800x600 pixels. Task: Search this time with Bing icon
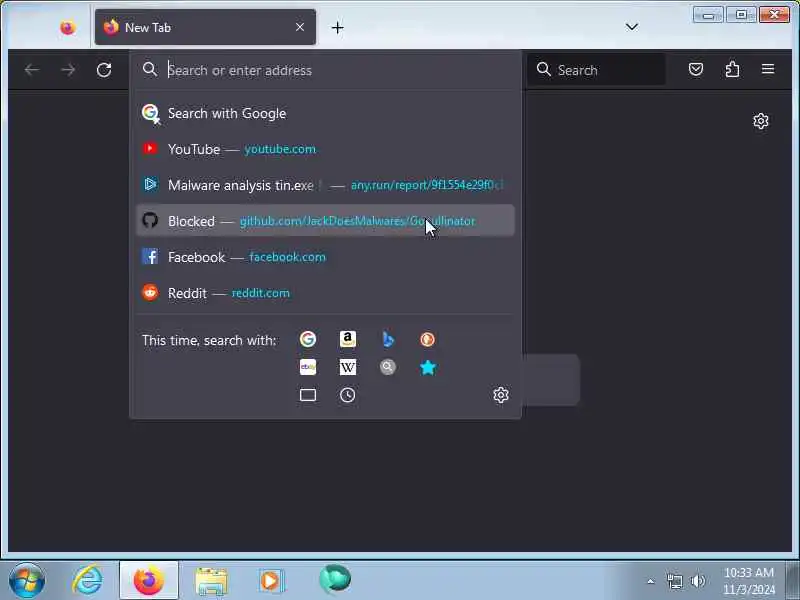click(388, 339)
